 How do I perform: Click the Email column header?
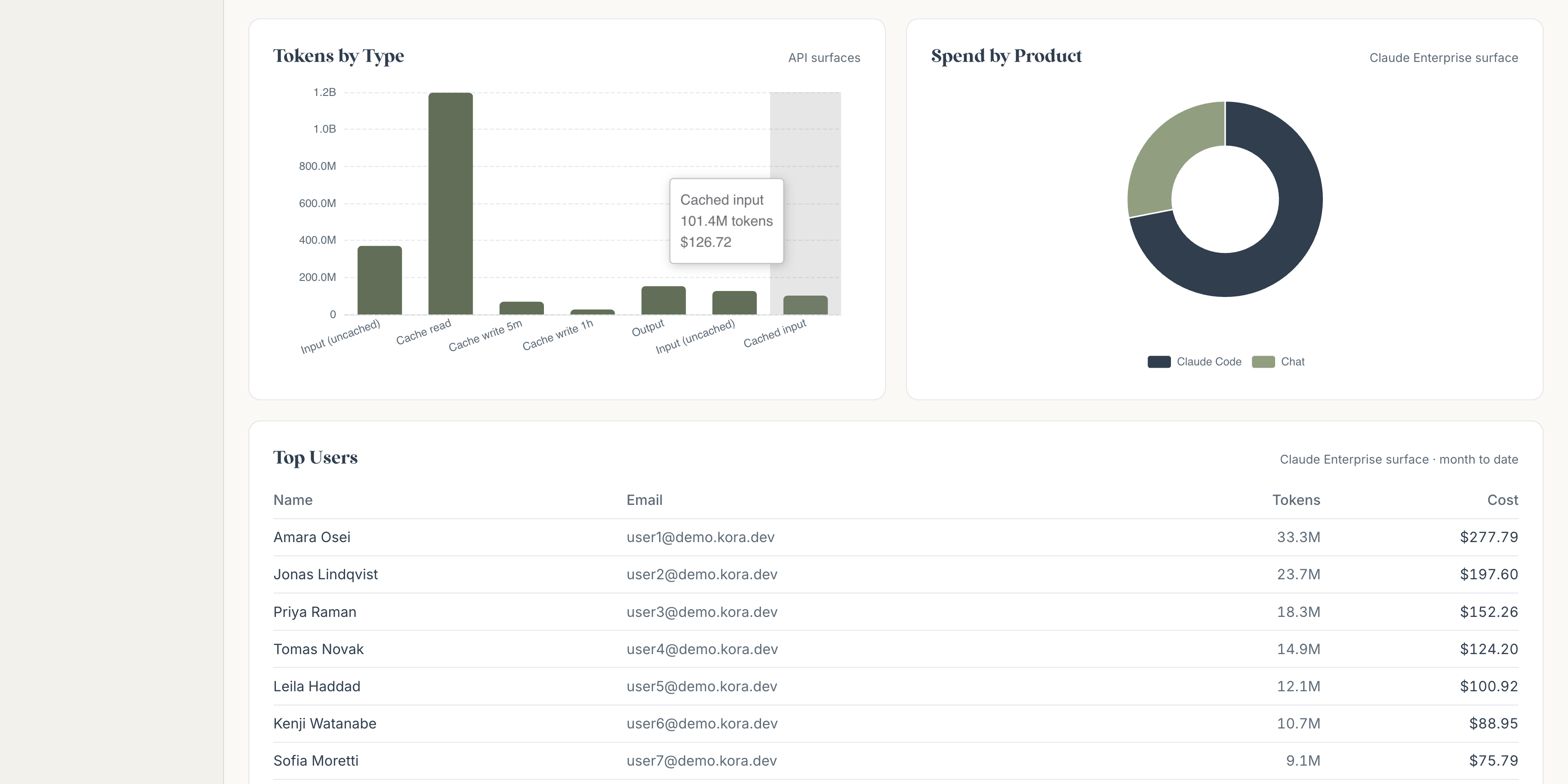point(644,500)
